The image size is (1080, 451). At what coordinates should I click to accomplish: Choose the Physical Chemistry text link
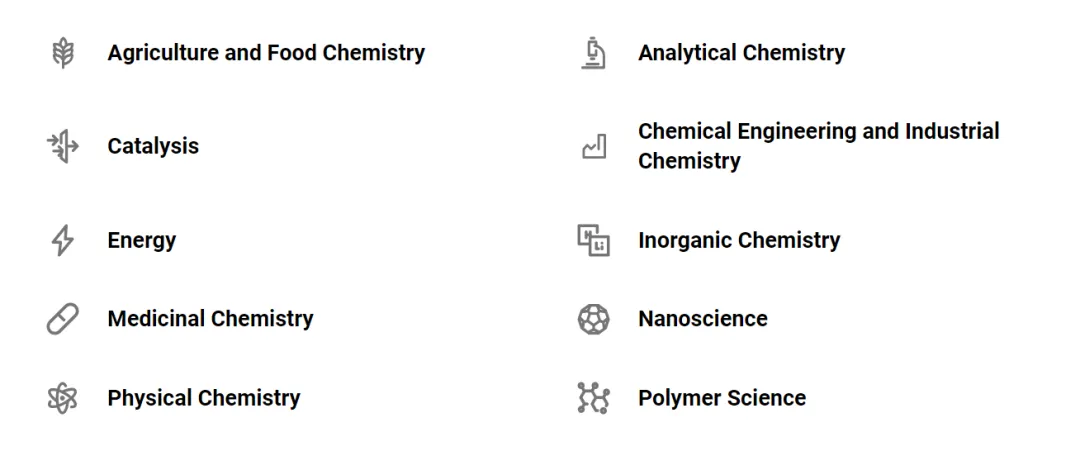204,398
